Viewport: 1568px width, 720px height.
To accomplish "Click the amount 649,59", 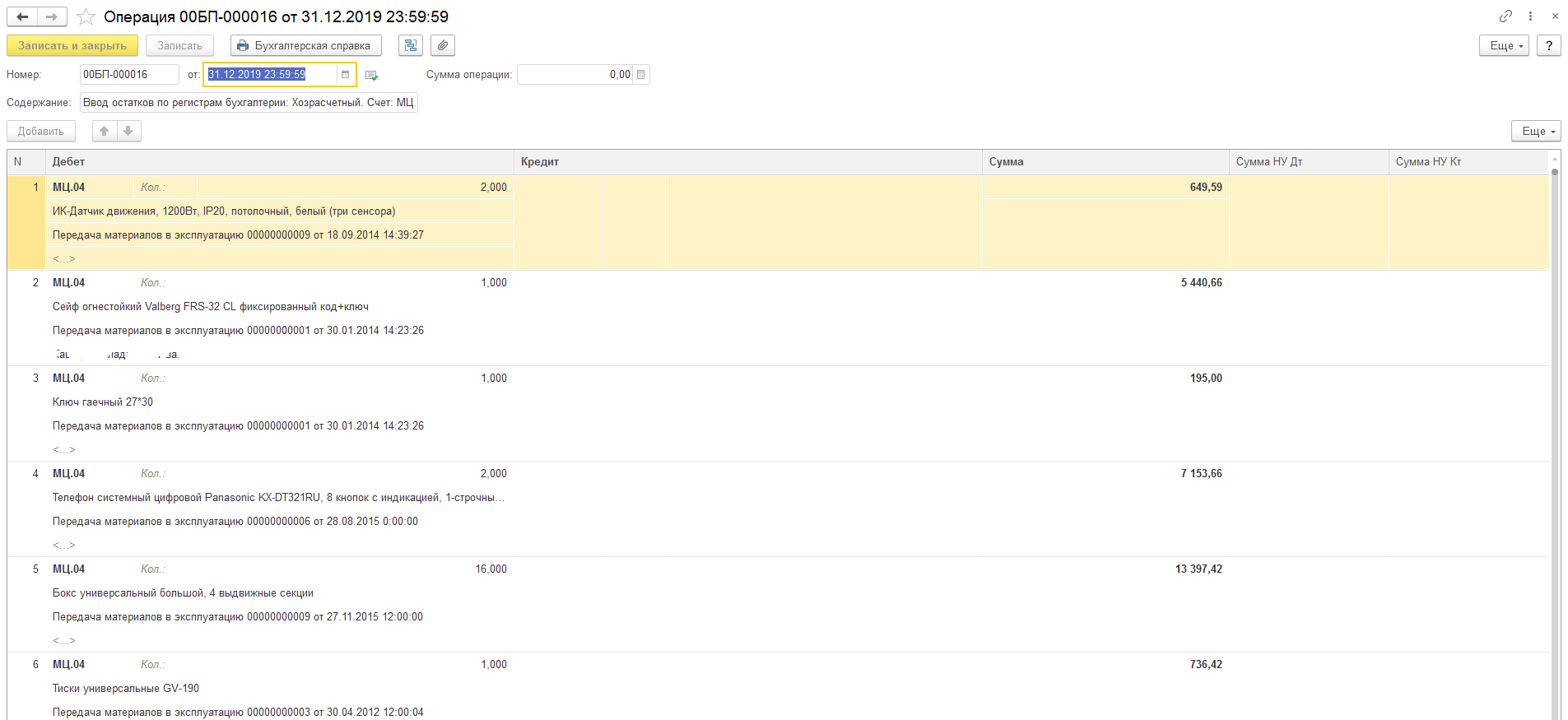I will tap(1206, 188).
